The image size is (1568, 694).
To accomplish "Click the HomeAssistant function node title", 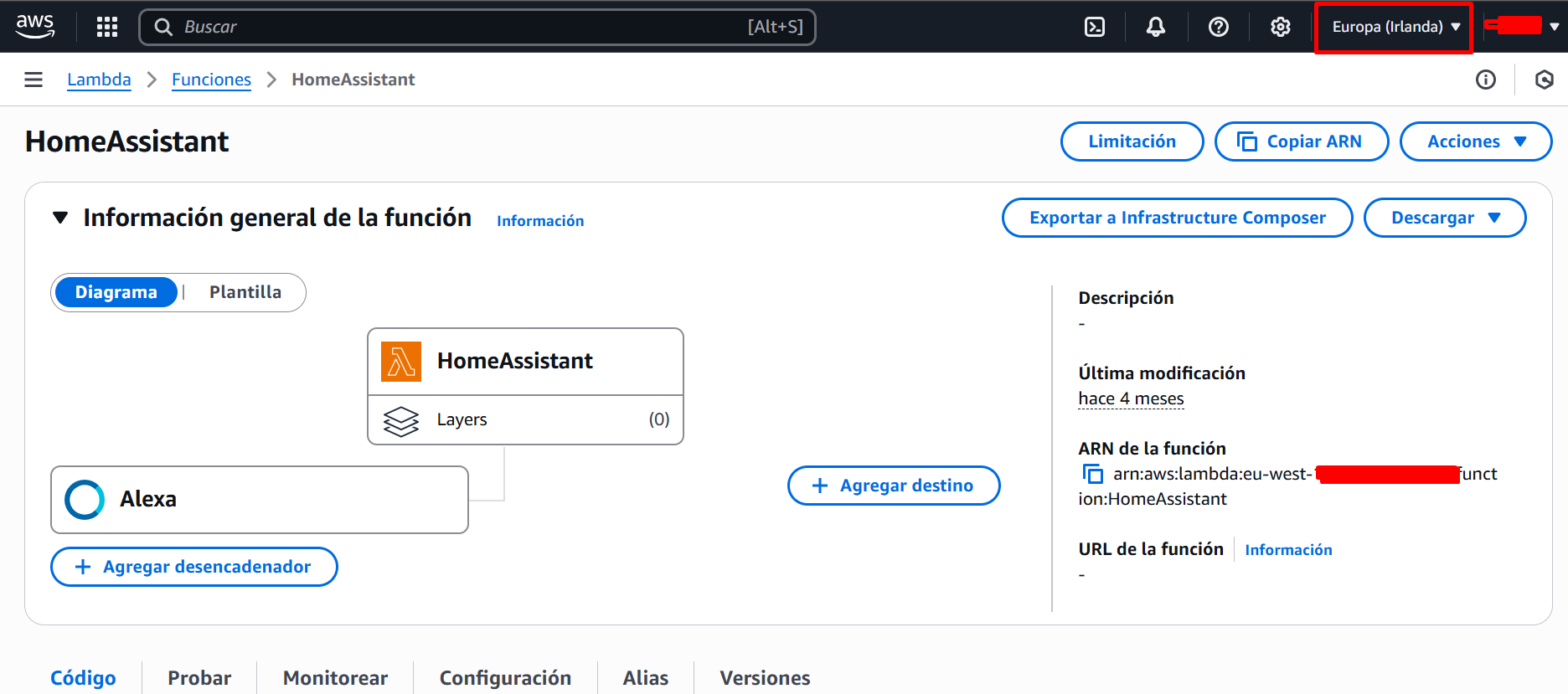I will pyautogui.click(x=514, y=361).
